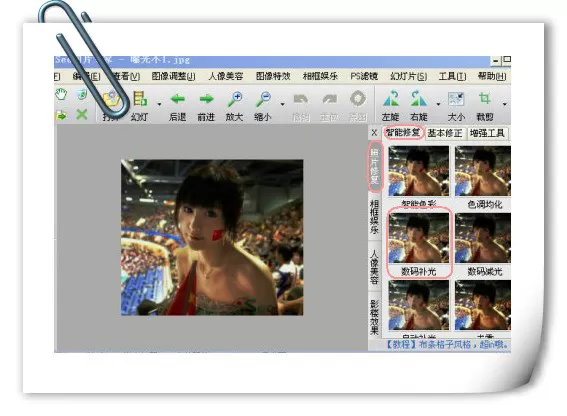Image resolution: width=567 pixels, height=416 pixels.
Task: Click the 放大 zoom in magnifier
Action: point(235,99)
